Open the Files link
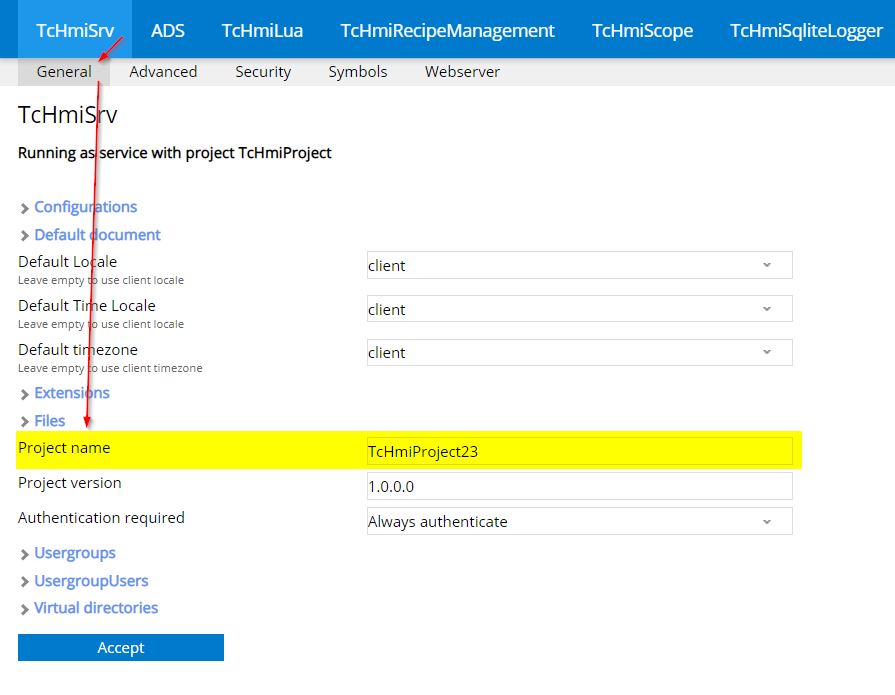 click(x=50, y=421)
